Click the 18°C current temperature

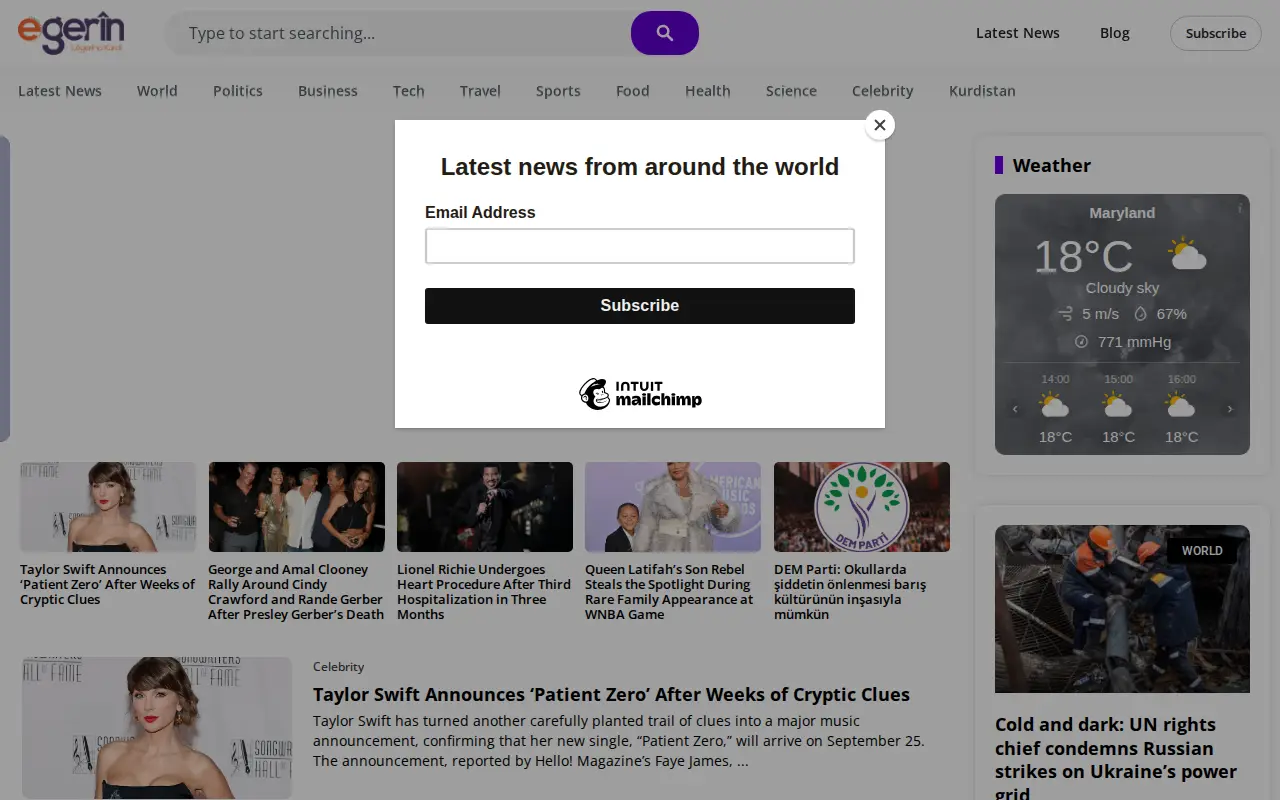click(x=1083, y=256)
